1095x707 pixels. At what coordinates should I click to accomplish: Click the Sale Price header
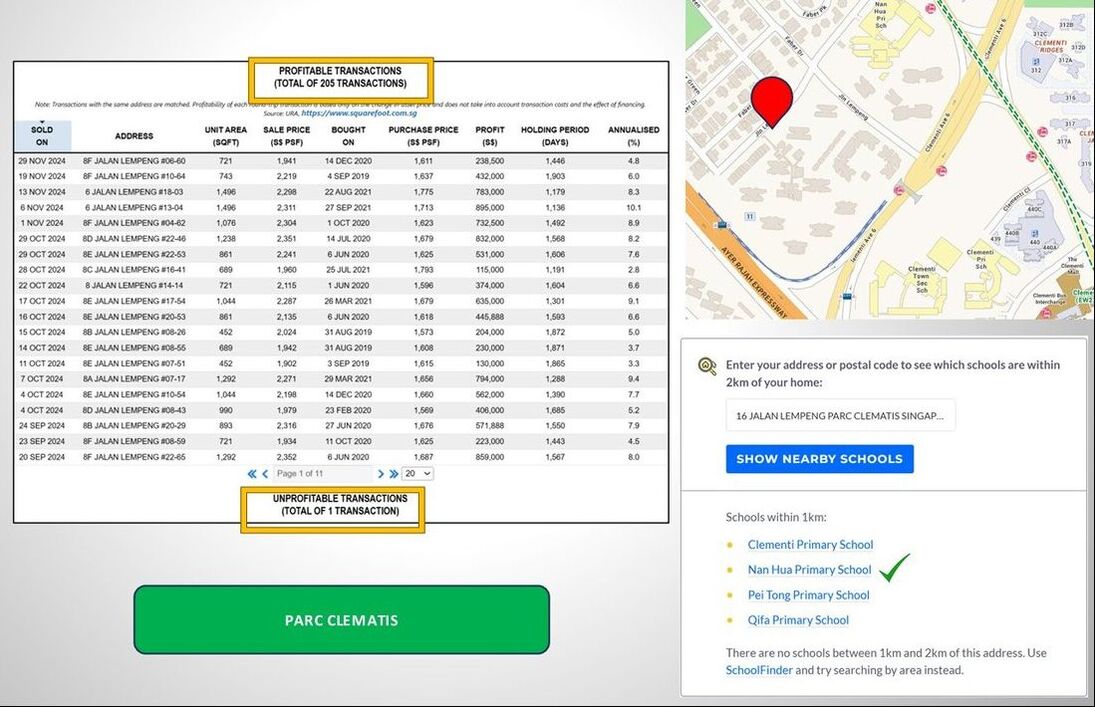tap(286, 136)
